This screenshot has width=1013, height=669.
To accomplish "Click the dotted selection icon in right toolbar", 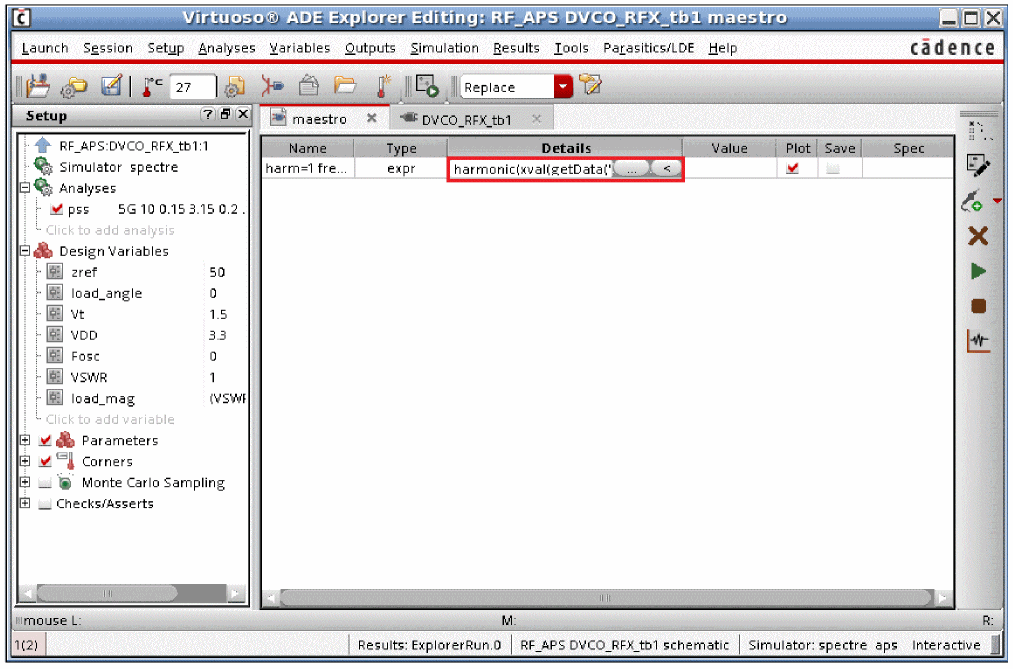I will pos(979,130).
